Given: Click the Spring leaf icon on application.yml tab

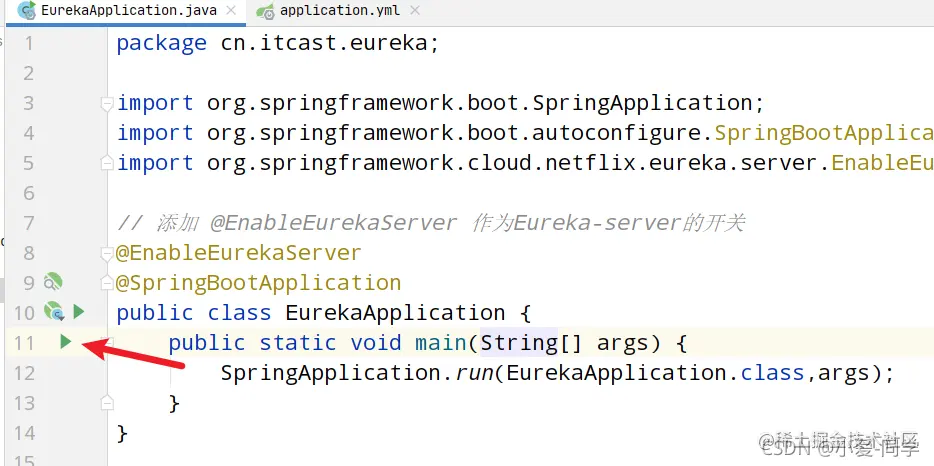Looking at the screenshot, I should [265, 11].
